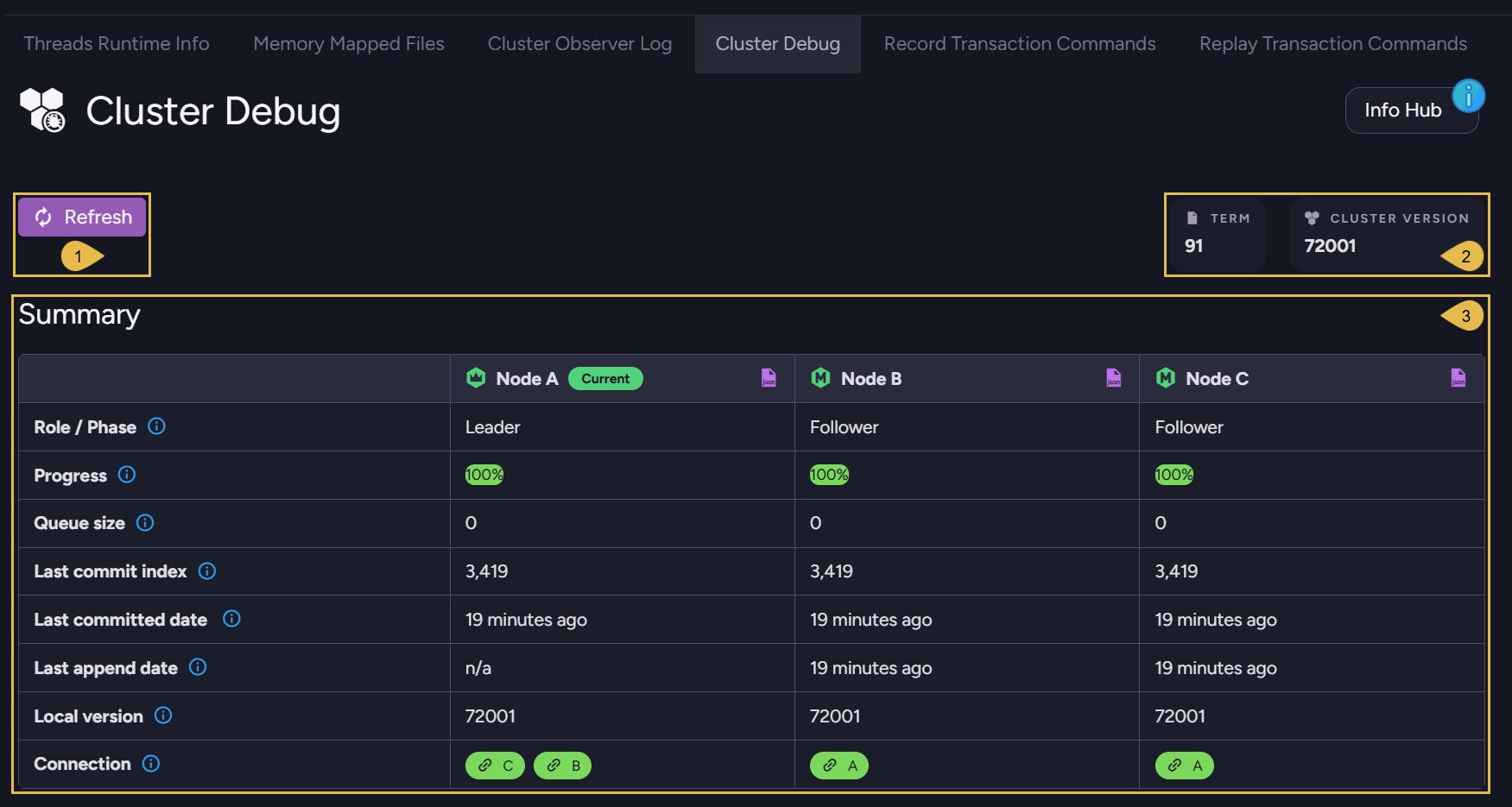Open Record Transaction Commands tab
Viewport: 1512px width, 807px height.
click(x=1020, y=43)
